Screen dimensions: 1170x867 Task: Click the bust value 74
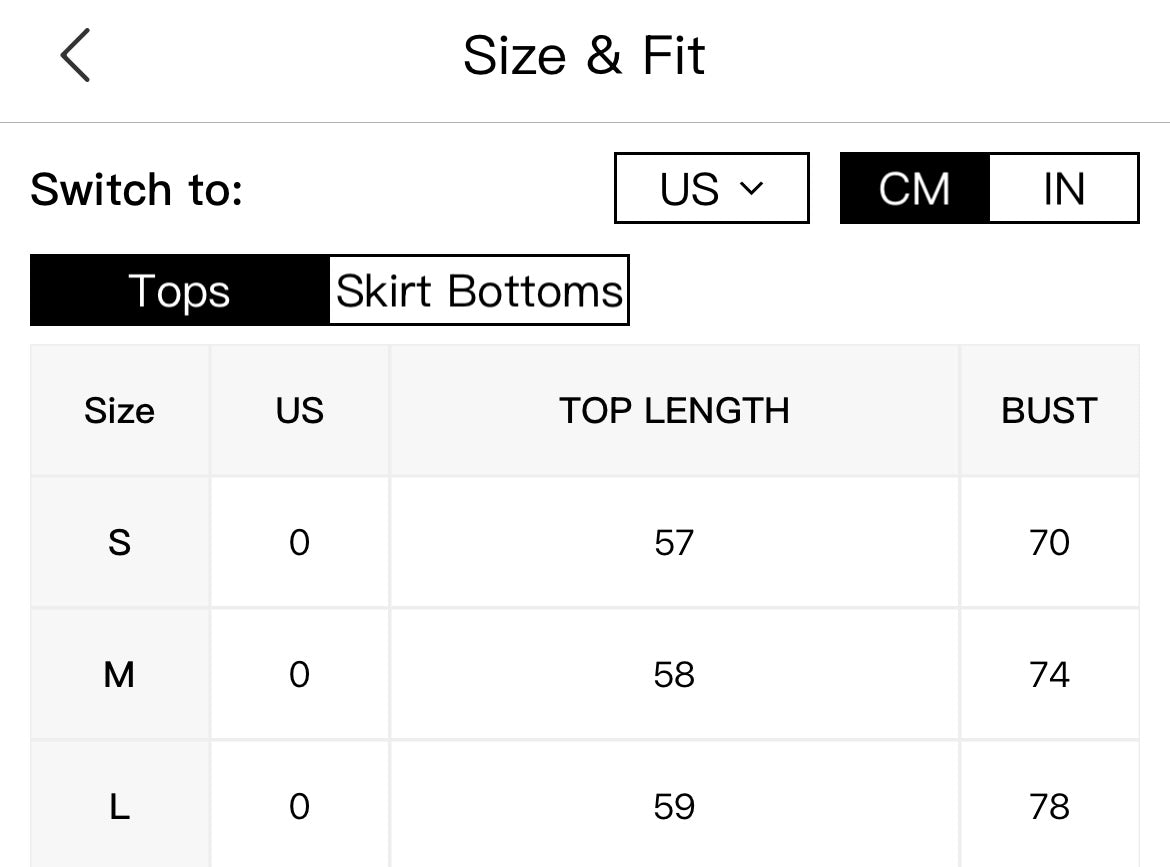coord(1049,674)
